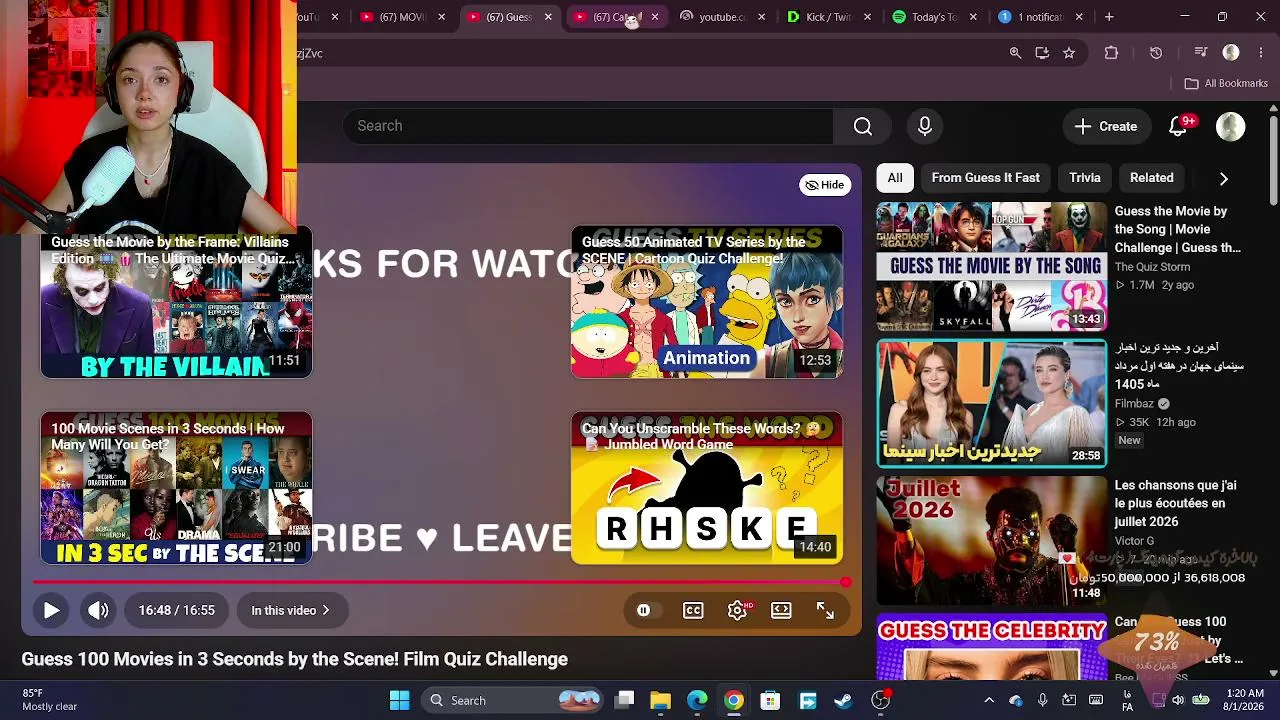Bookmark this page with the star icon

tap(1069, 53)
